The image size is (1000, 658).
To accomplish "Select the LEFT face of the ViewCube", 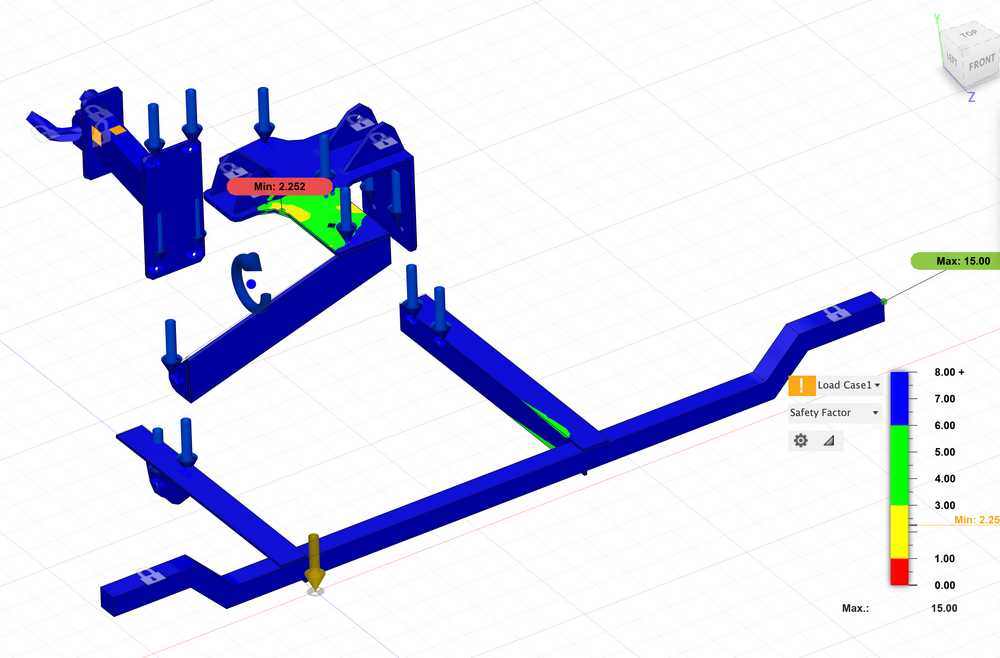I will coord(952,59).
